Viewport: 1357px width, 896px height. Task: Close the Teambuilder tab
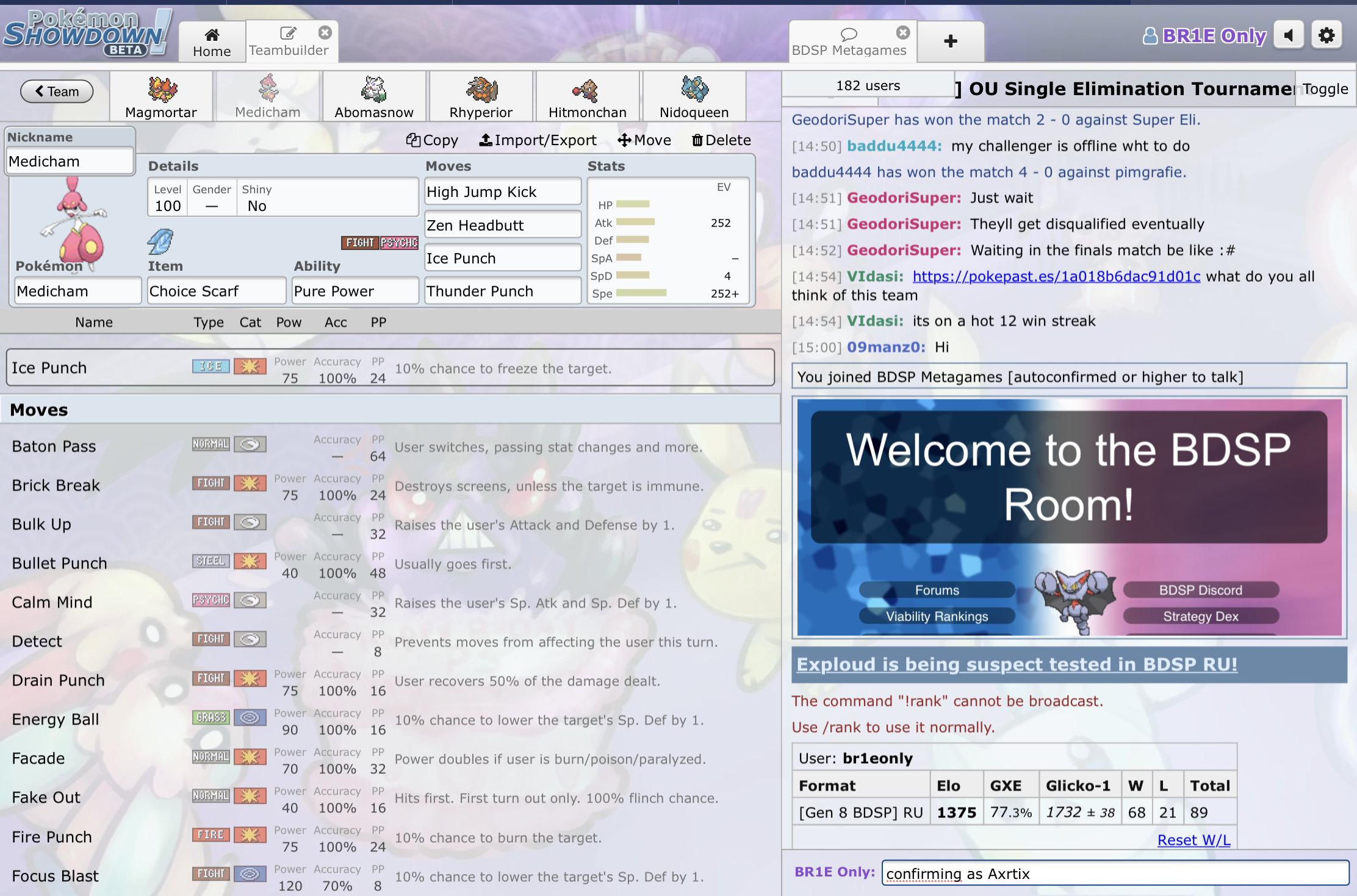coord(325,32)
